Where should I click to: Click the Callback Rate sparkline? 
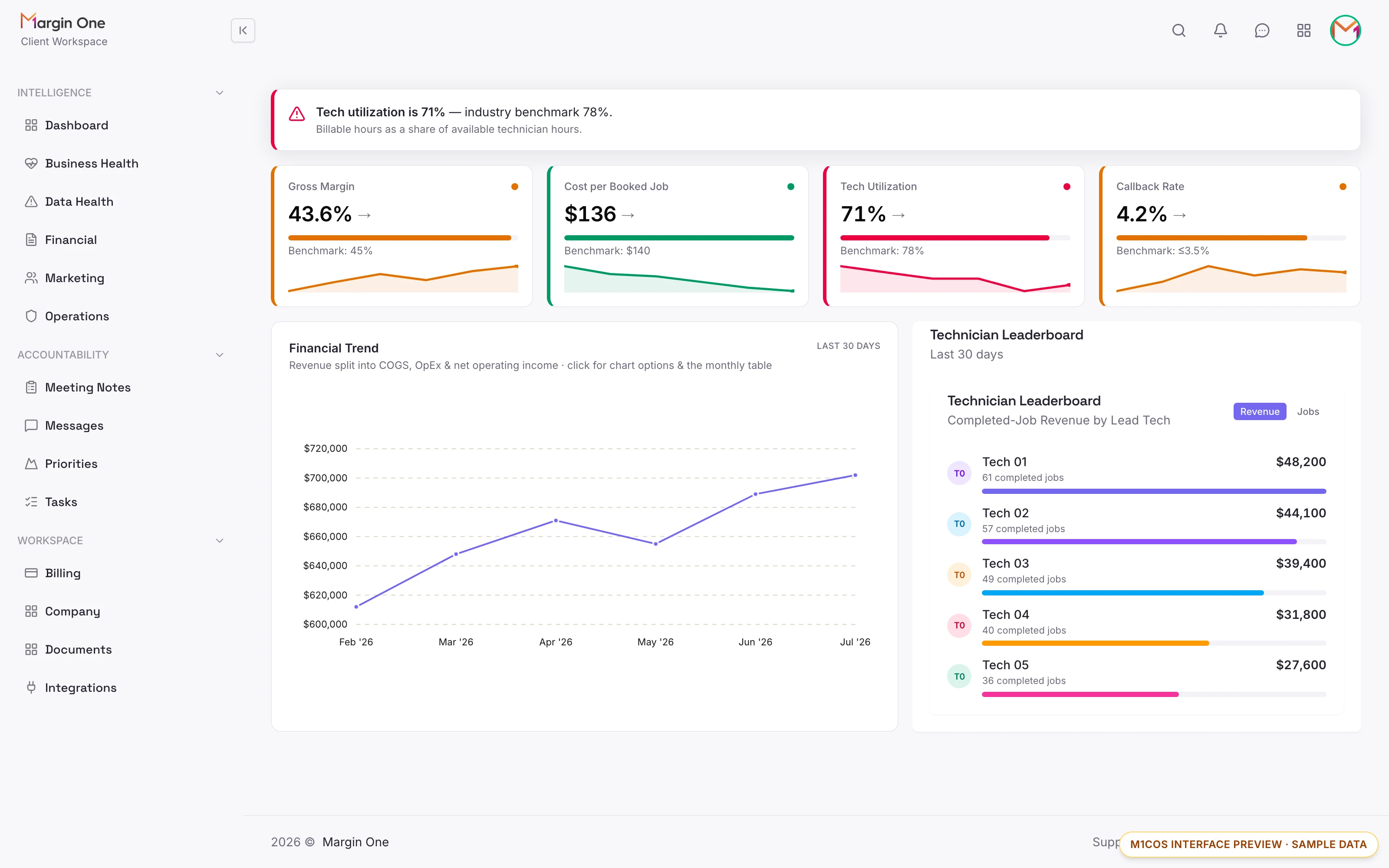click(x=1231, y=279)
